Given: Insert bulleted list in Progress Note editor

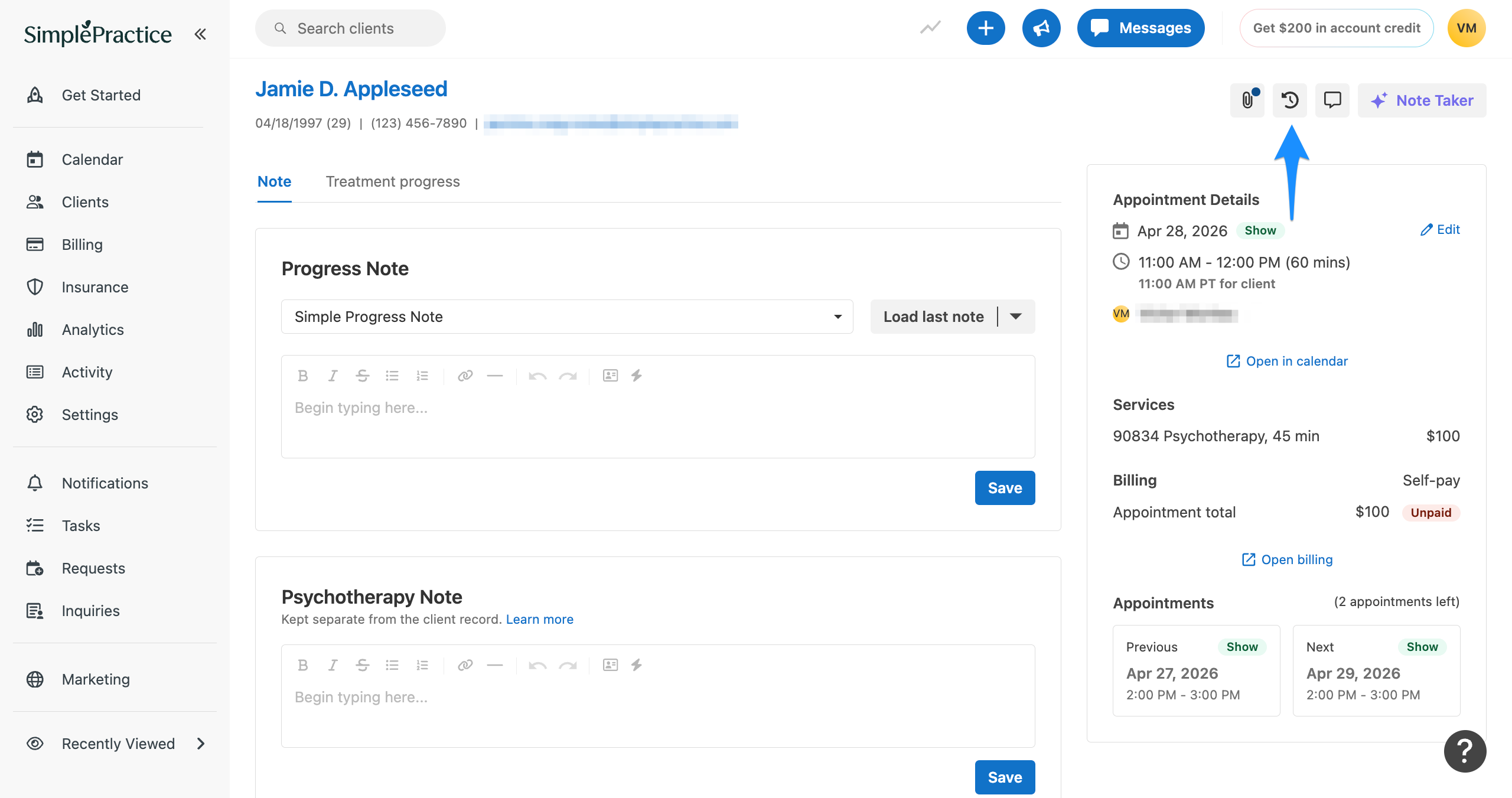Looking at the screenshot, I should coord(392,376).
